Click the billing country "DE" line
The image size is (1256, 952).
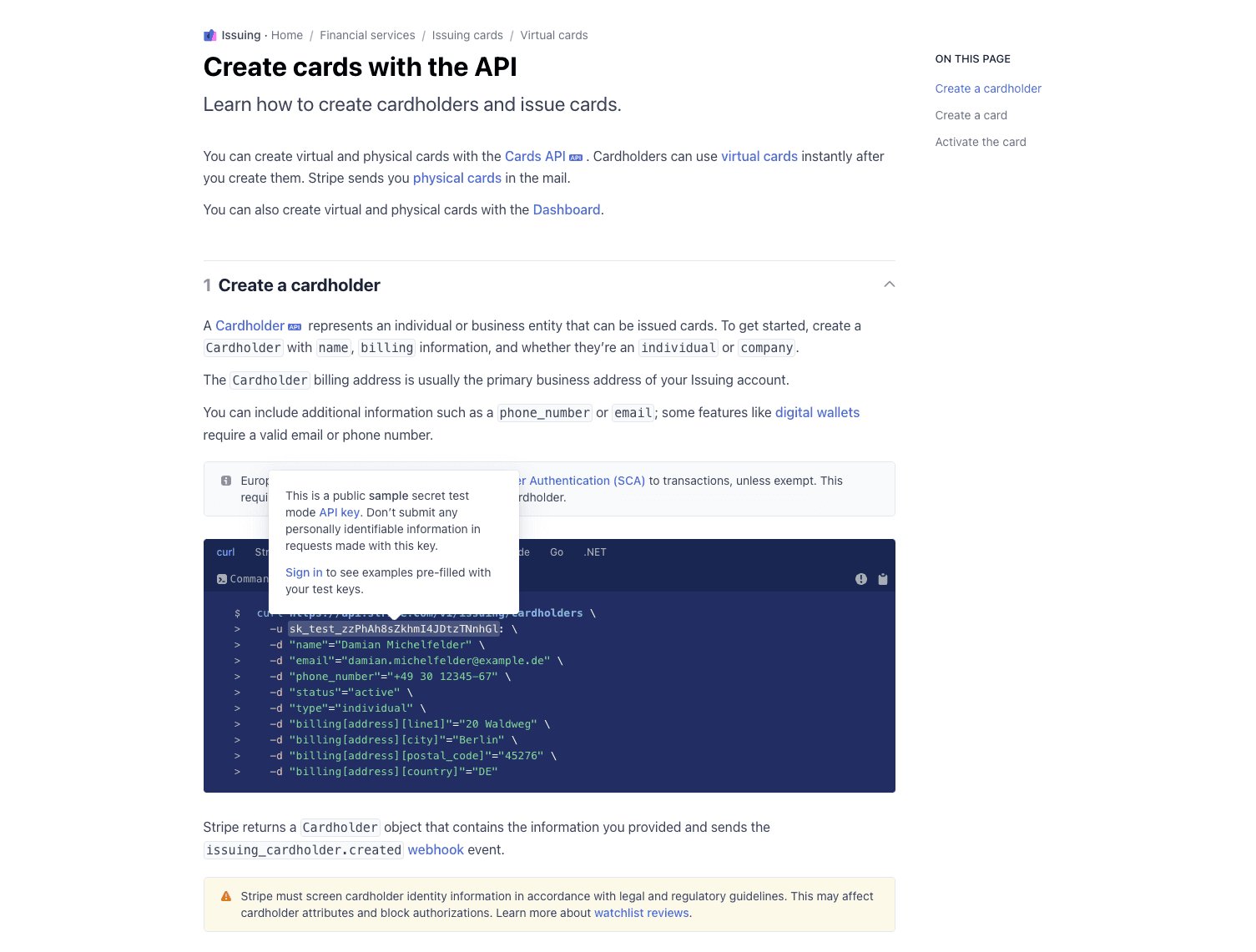pyautogui.click(x=393, y=772)
